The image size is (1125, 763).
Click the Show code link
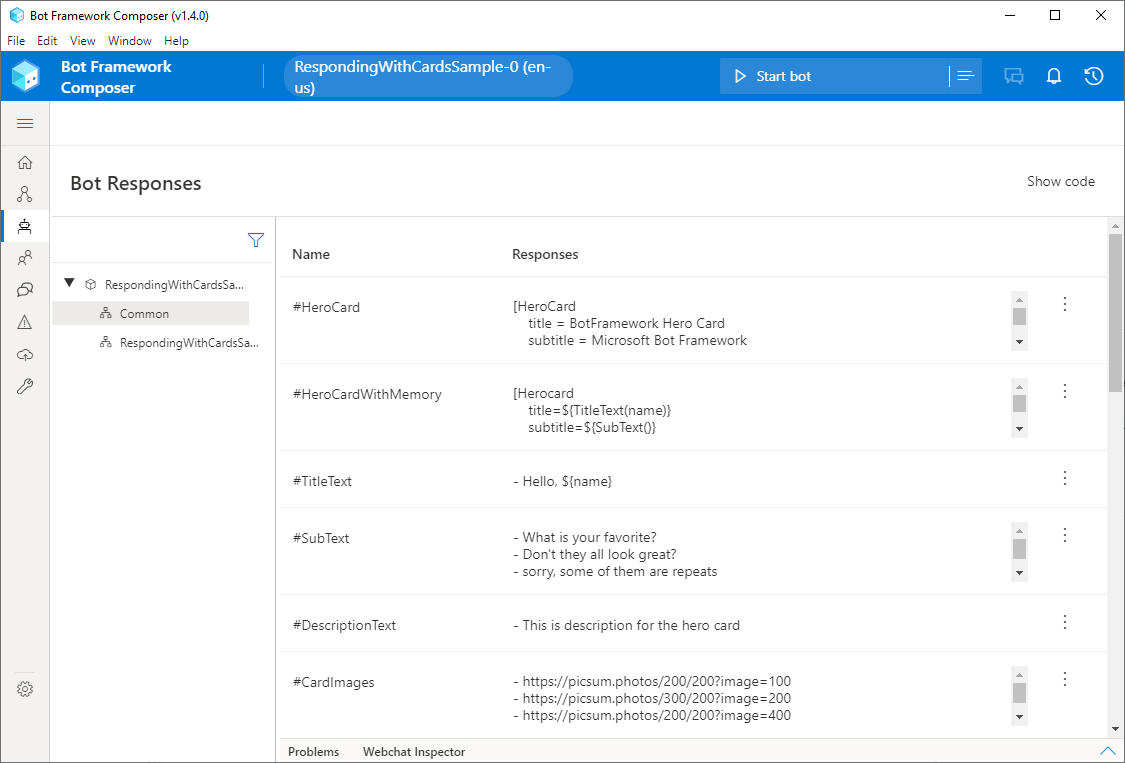click(x=1060, y=182)
